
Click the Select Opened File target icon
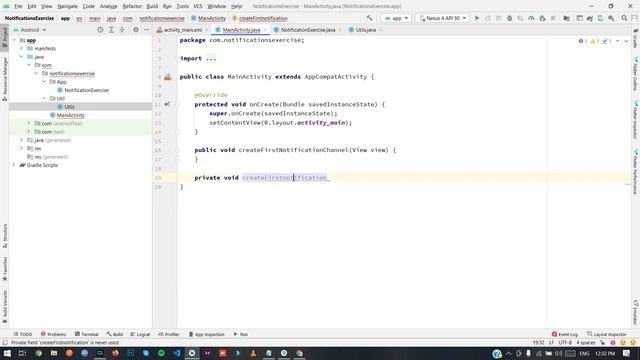100,30
